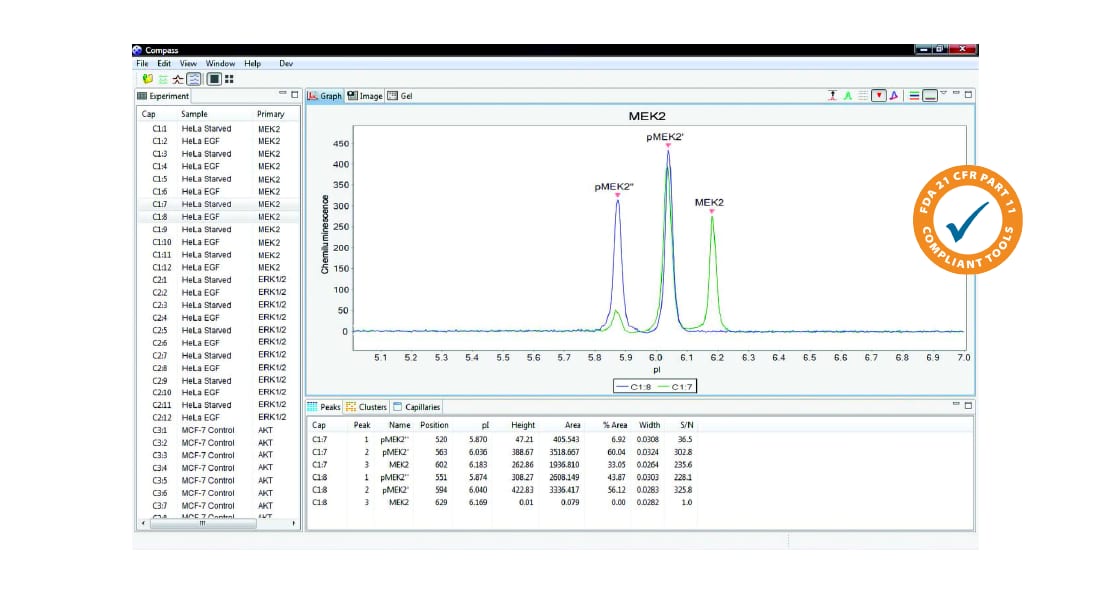Open the graph view menu chevron
The image size is (1110, 591).
coord(944,93)
